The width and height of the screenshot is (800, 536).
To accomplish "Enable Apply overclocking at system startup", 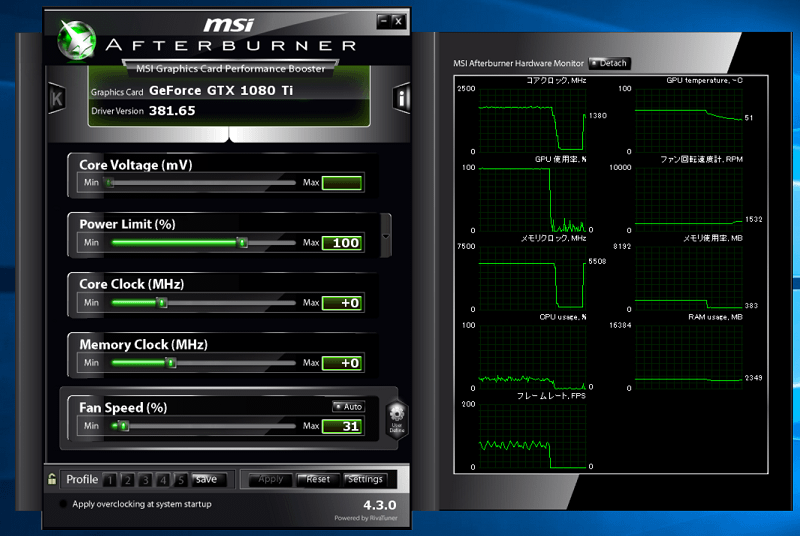I will [x=63, y=504].
